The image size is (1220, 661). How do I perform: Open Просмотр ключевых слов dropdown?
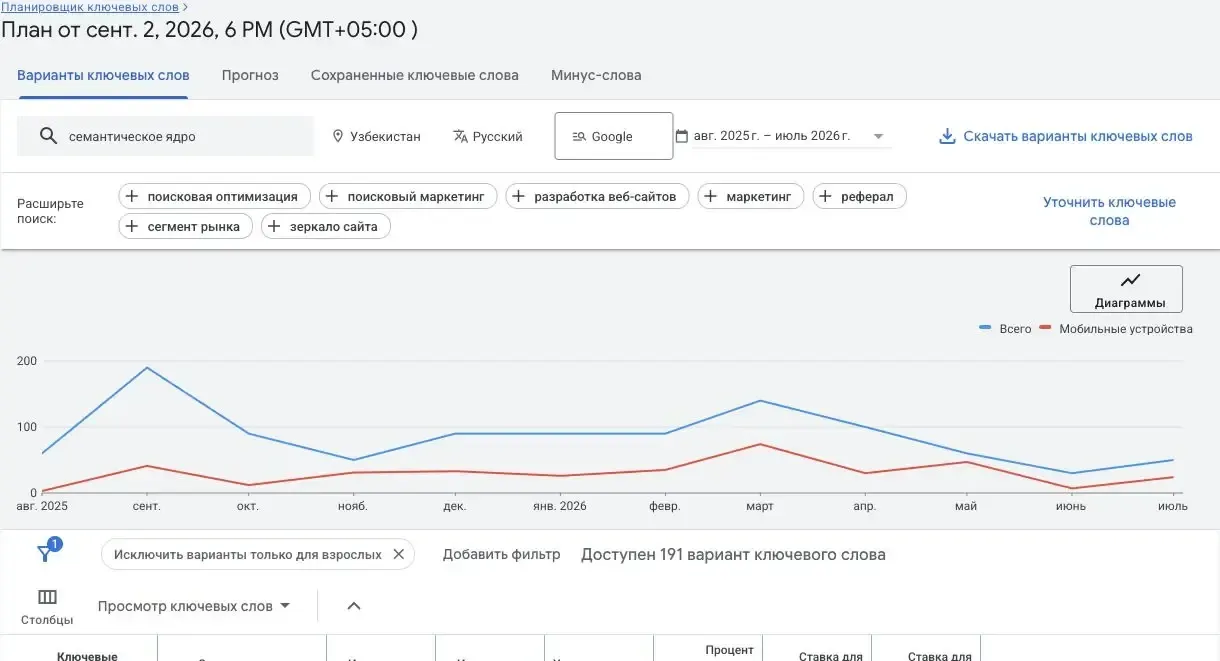(x=194, y=606)
